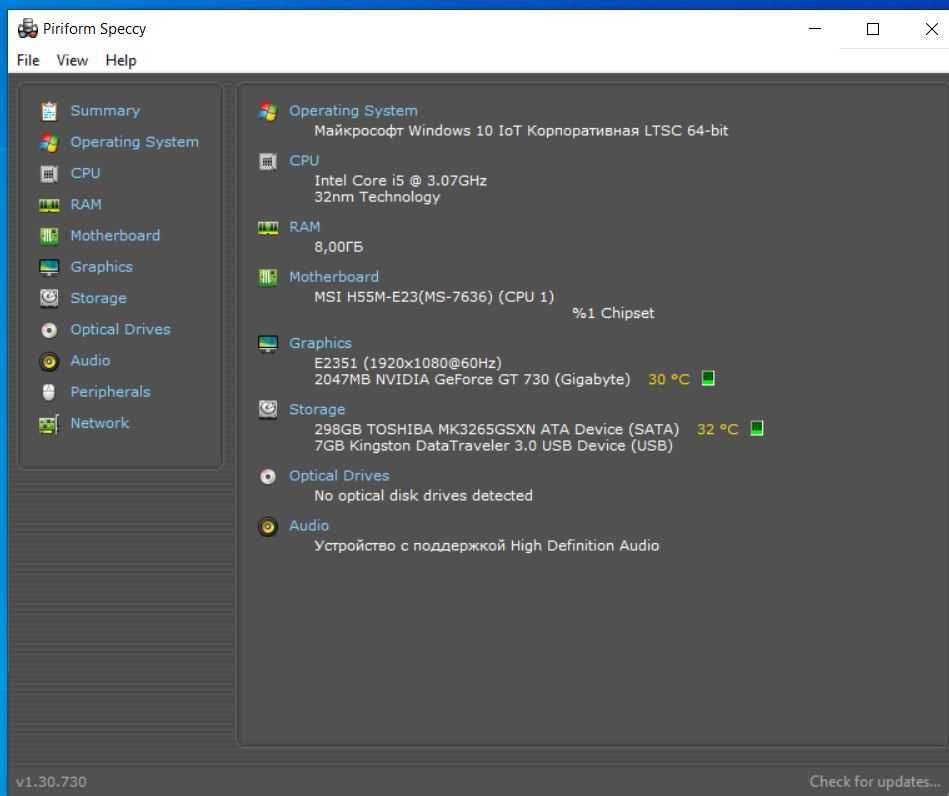The image size is (949, 796).
Task: Click the Audio icon in summary panel
Action: pos(268,527)
